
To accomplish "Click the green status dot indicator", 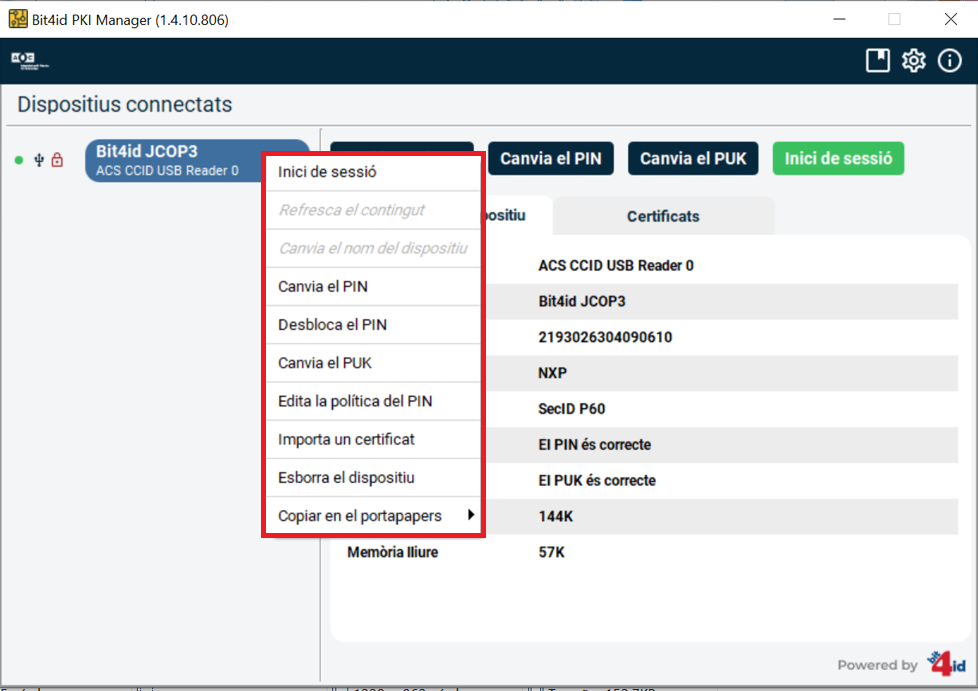I will click(x=19, y=160).
